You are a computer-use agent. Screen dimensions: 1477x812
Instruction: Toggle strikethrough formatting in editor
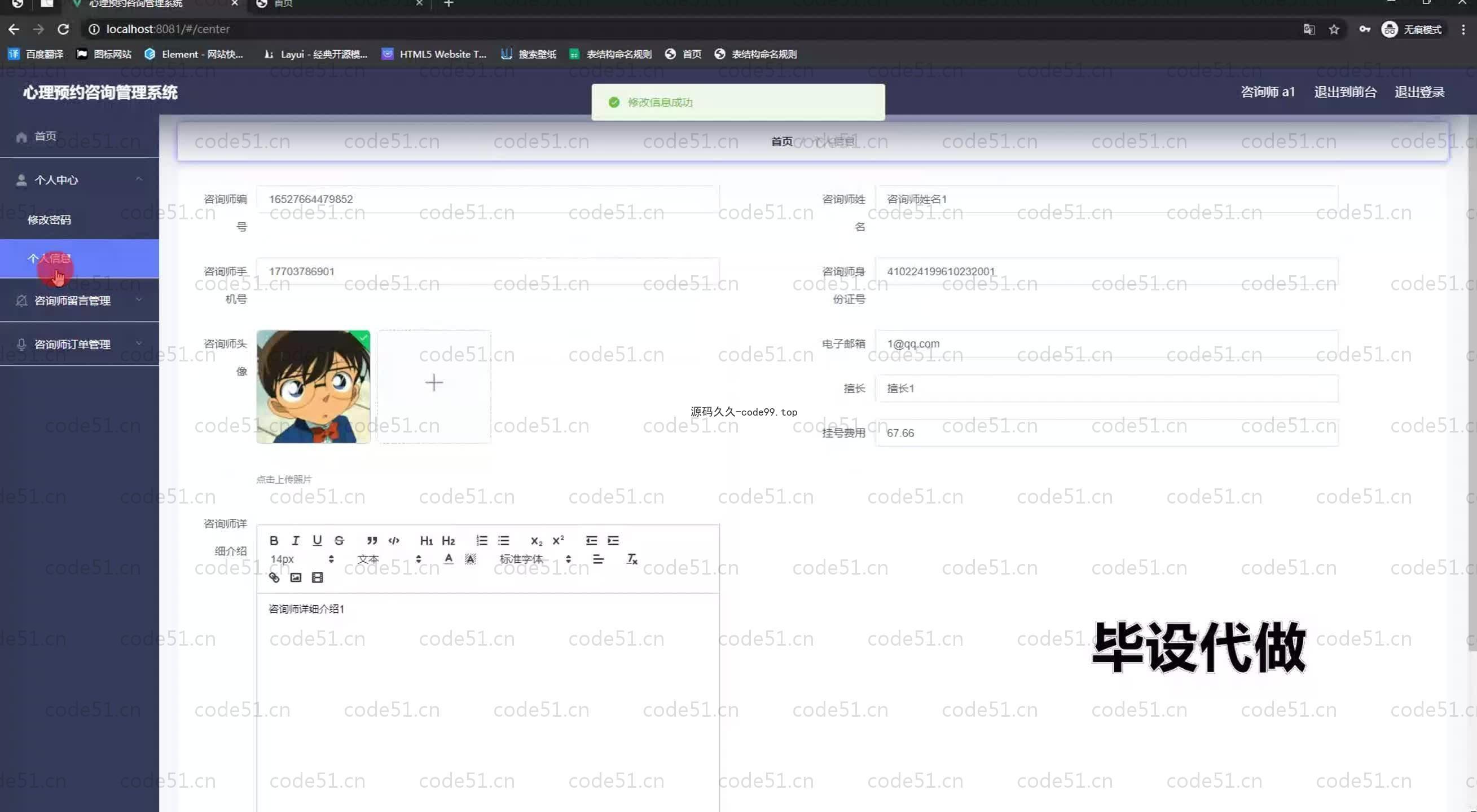[339, 540]
